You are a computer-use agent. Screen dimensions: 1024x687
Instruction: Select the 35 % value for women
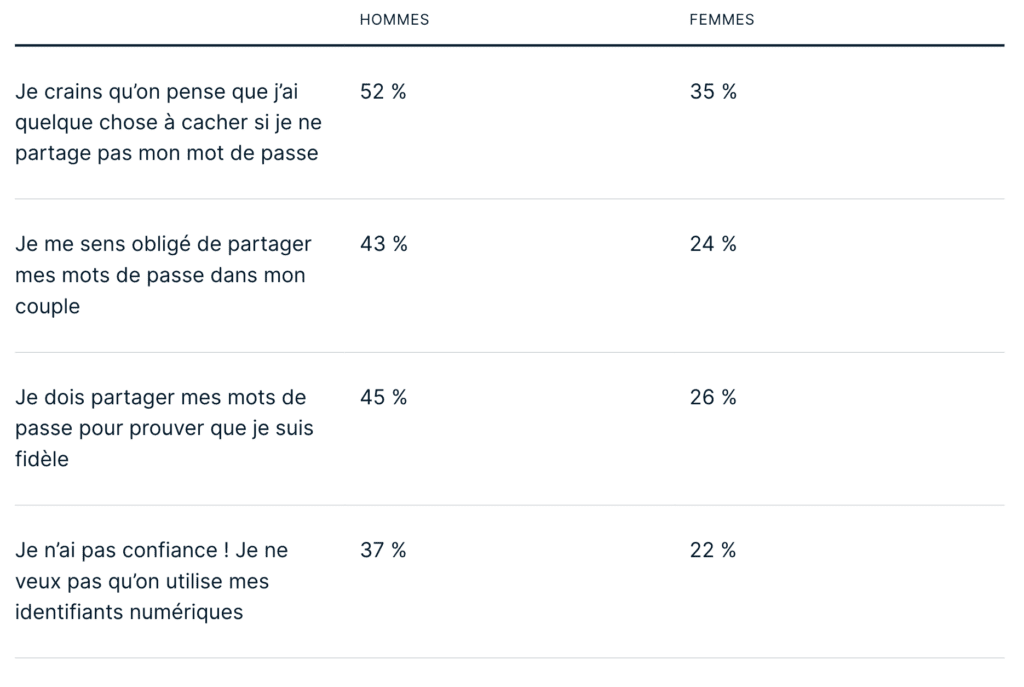coord(713,92)
